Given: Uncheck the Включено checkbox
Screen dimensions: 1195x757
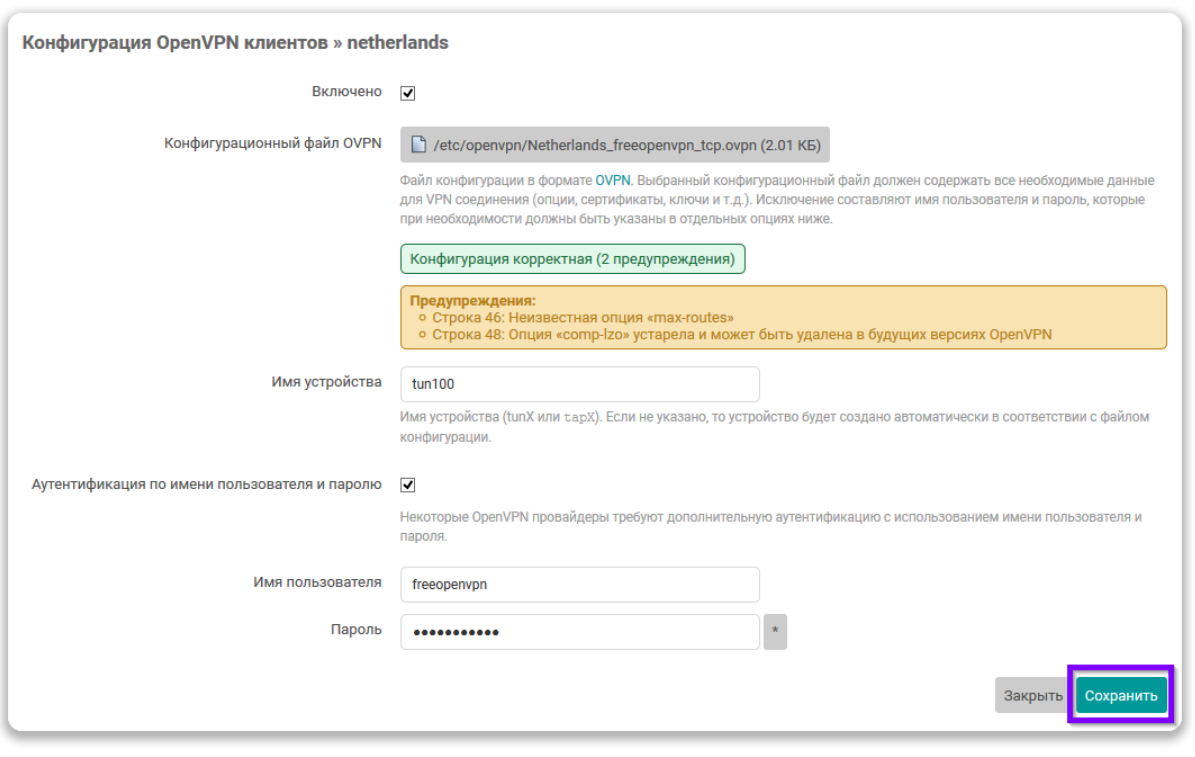Looking at the screenshot, I should [x=408, y=93].
